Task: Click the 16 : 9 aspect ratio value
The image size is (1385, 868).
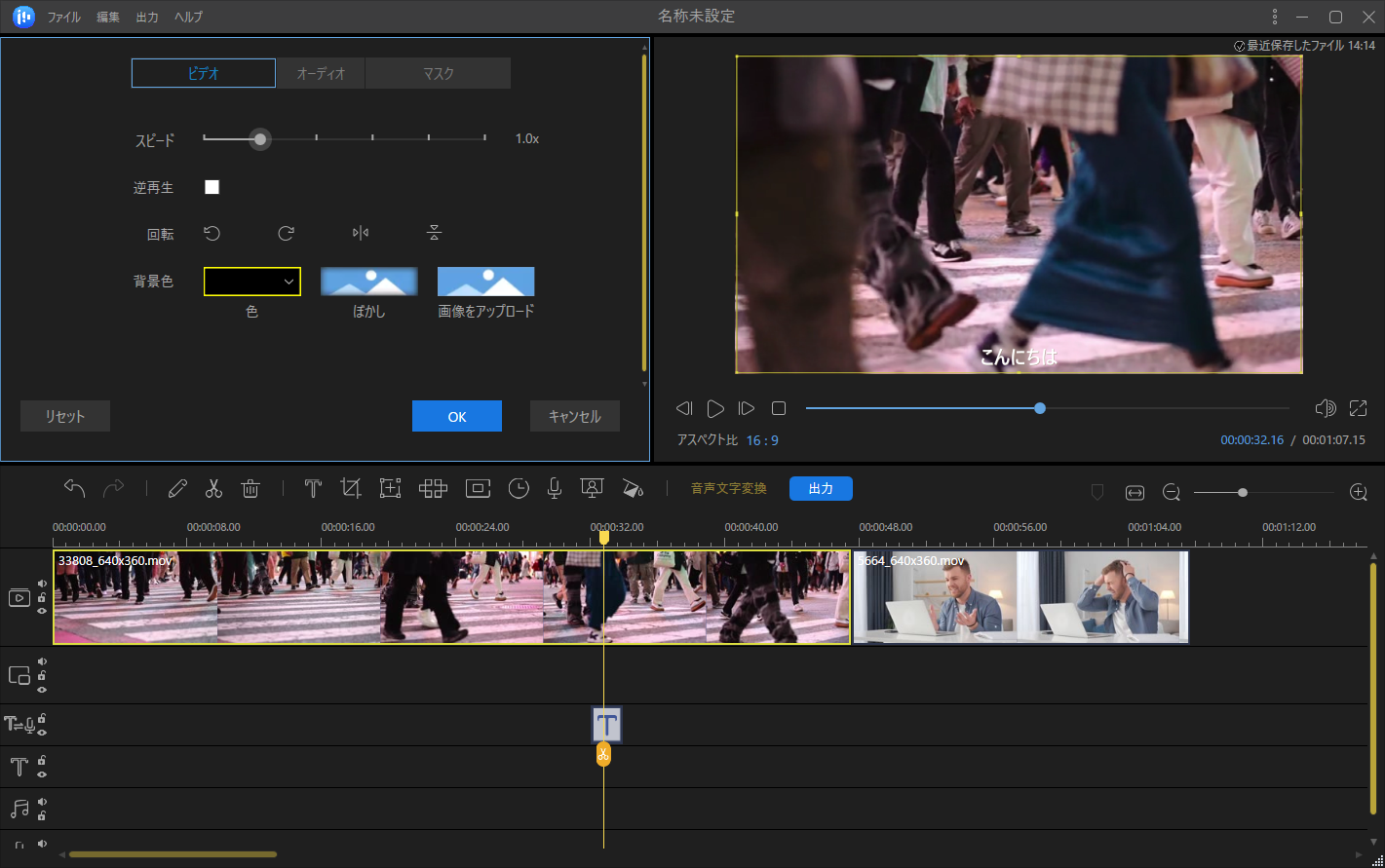Action: [762, 440]
